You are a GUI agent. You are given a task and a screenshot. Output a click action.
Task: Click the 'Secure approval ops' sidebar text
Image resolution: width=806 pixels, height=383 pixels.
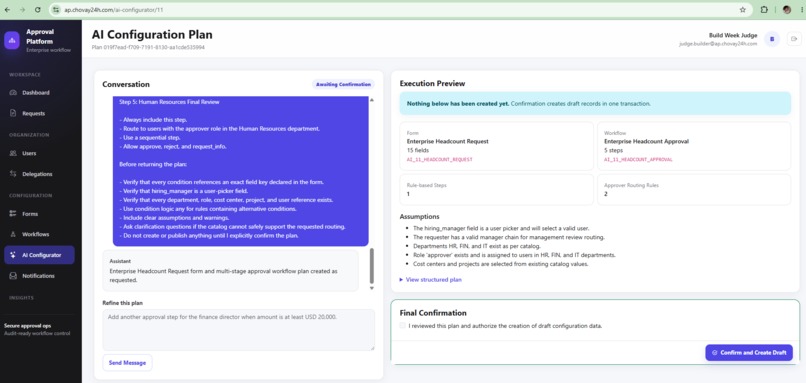(28, 325)
